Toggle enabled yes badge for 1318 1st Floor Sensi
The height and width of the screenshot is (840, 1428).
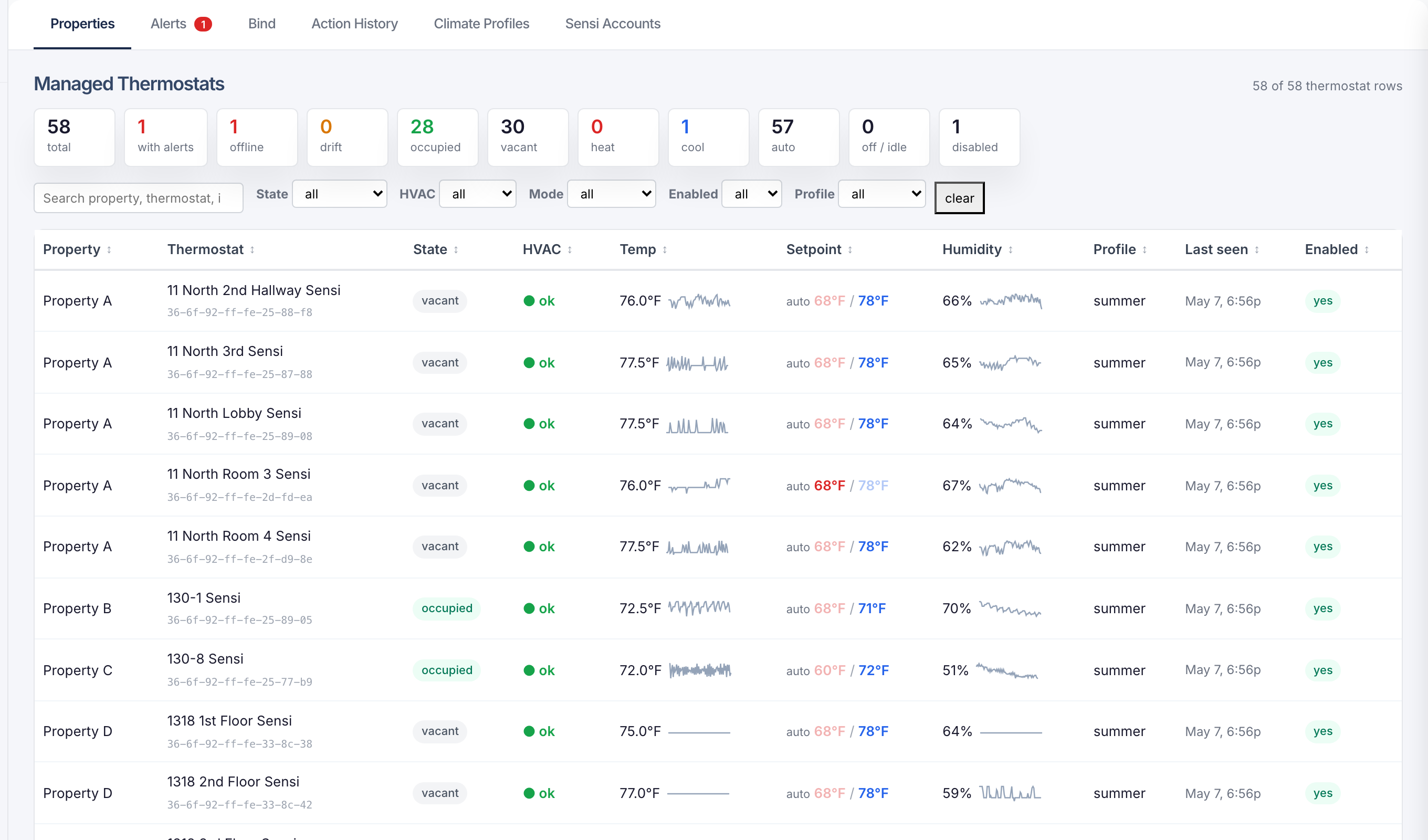(1322, 732)
